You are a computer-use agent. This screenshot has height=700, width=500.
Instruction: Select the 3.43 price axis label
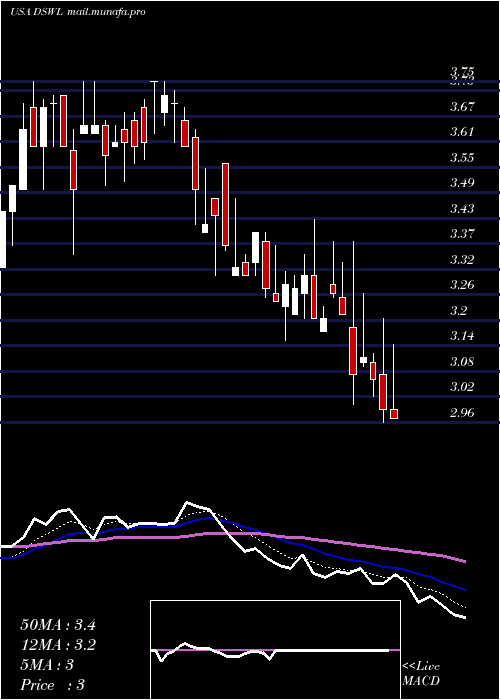coord(462,208)
